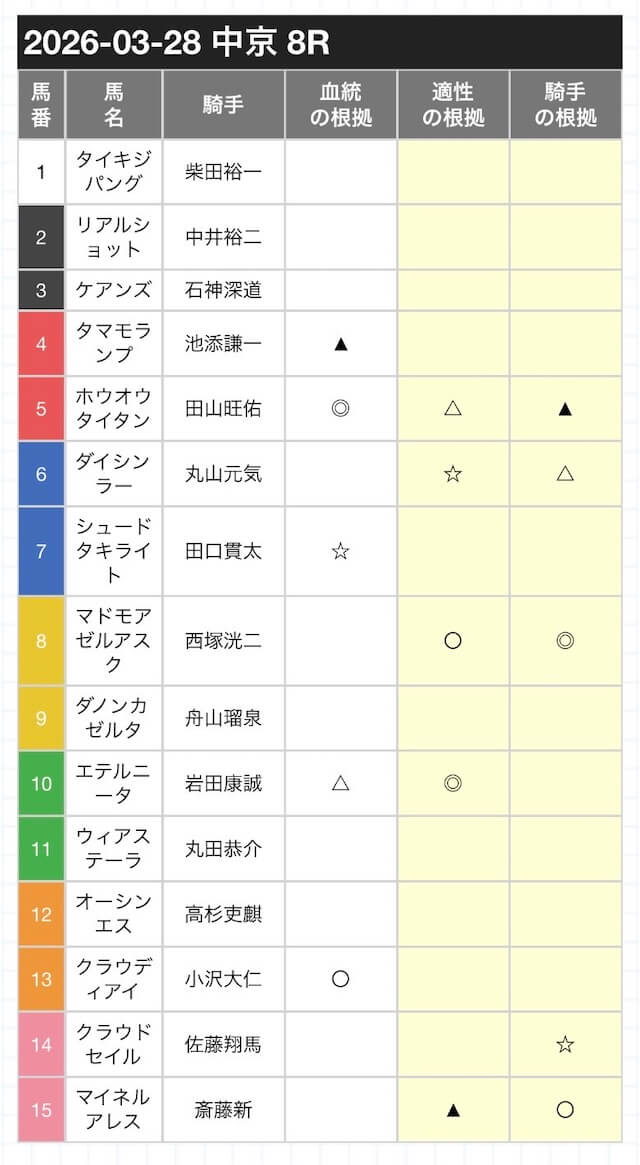Click the ☆ mark in クラウドセイル's row

[x=565, y=1044]
